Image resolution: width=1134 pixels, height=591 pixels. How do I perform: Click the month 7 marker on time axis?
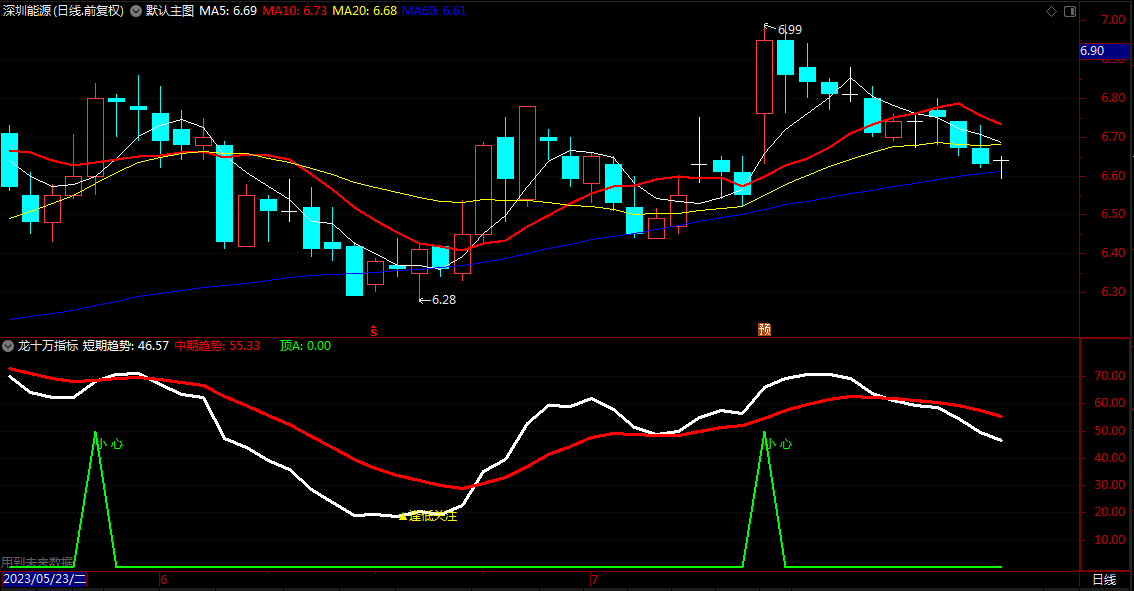click(x=594, y=579)
